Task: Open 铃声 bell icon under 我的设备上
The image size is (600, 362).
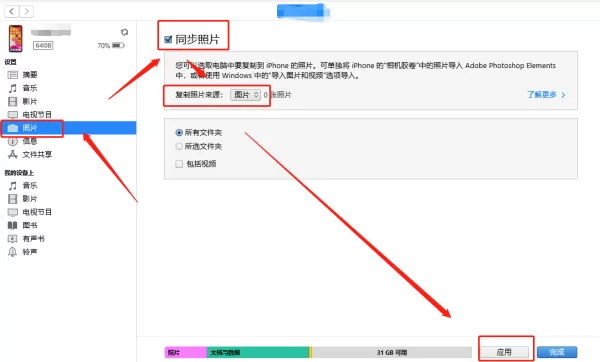Action: [13, 252]
